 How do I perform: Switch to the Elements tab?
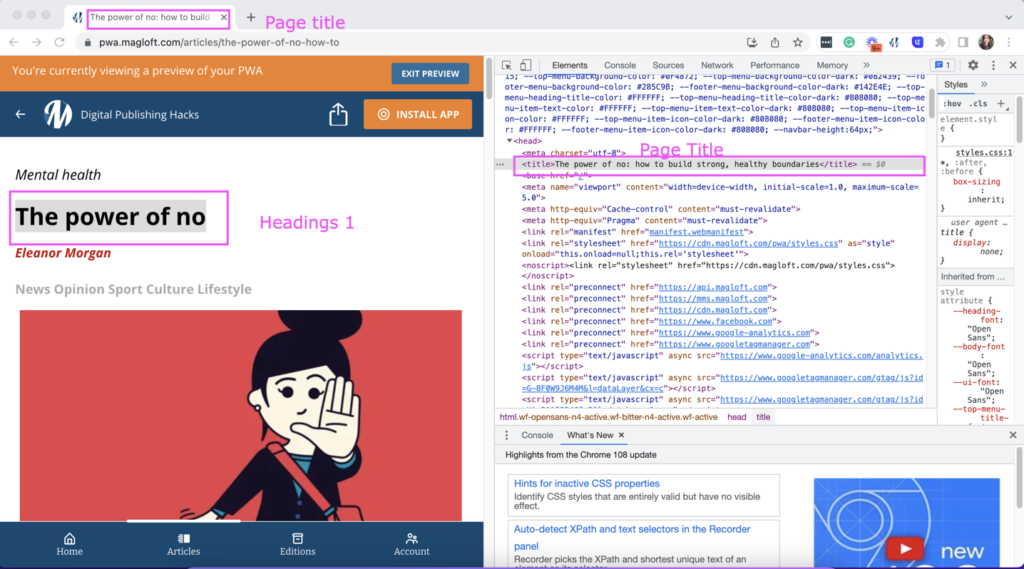tap(569, 65)
